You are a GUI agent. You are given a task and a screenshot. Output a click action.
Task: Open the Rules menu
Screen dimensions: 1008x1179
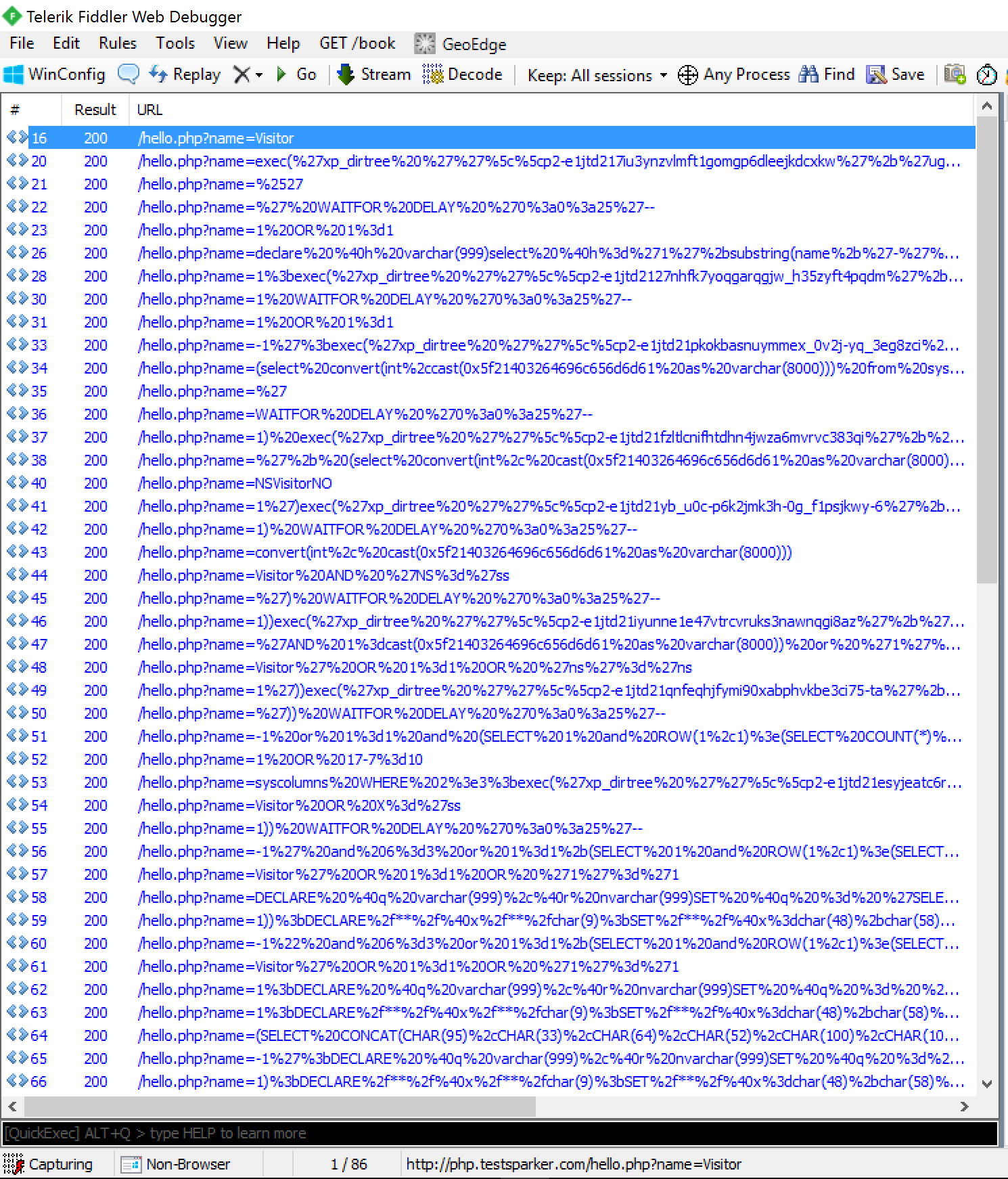click(117, 43)
